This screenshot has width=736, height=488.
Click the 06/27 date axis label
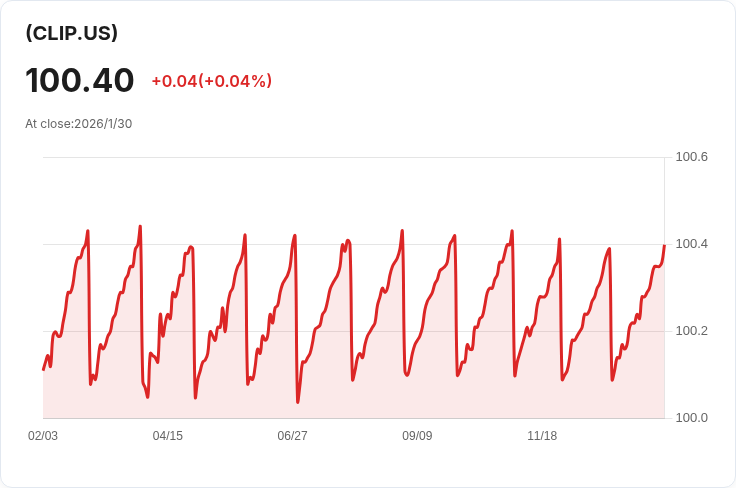click(x=292, y=436)
